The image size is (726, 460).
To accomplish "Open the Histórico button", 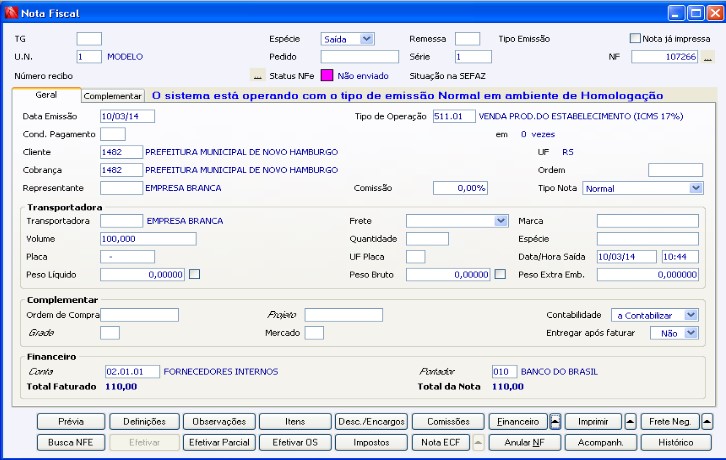I will [676, 442].
